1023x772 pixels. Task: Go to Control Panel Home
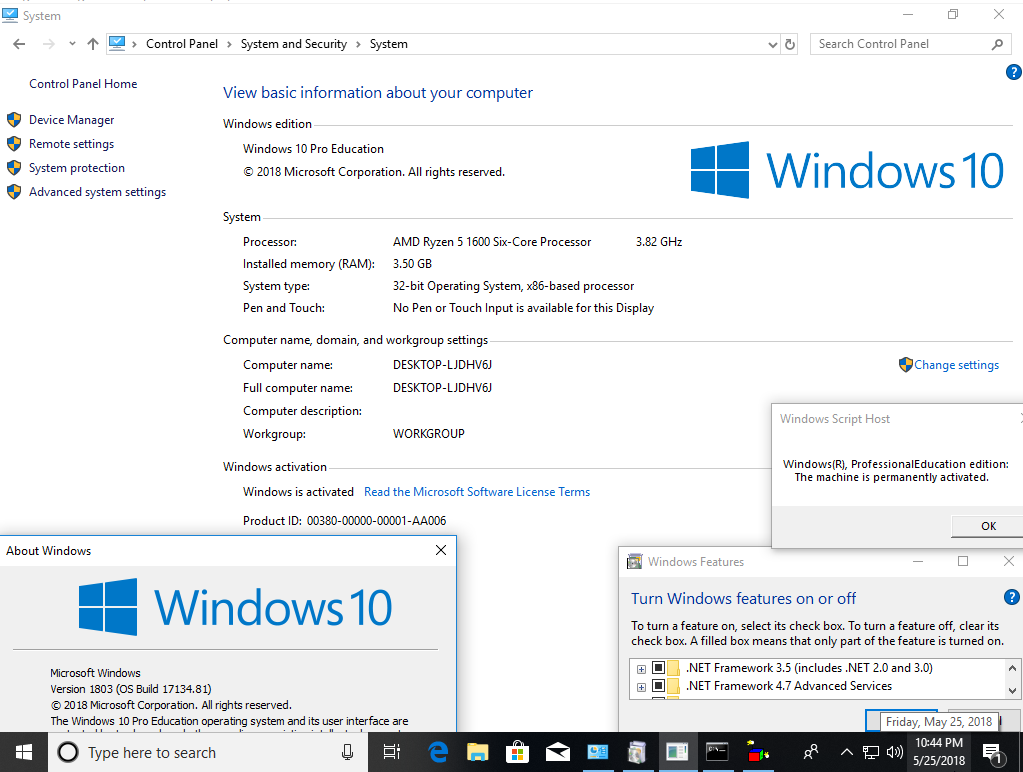pos(83,84)
